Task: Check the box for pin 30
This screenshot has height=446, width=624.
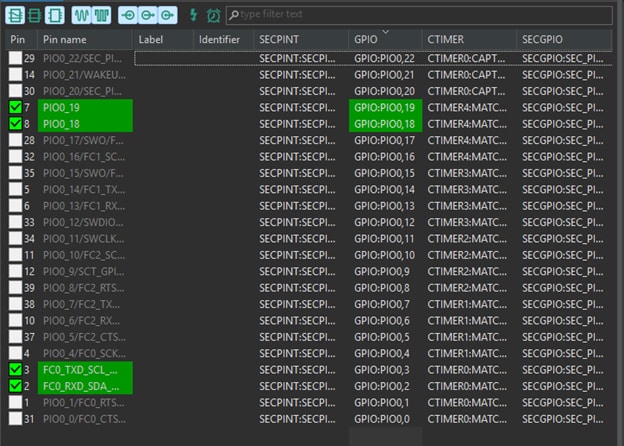Action: tap(16, 91)
